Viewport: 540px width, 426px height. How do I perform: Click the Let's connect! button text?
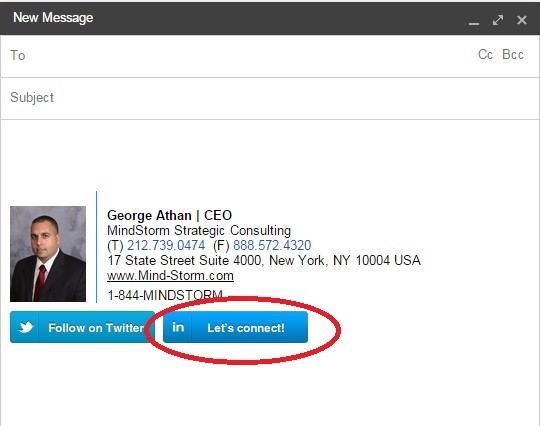click(x=246, y=328)
